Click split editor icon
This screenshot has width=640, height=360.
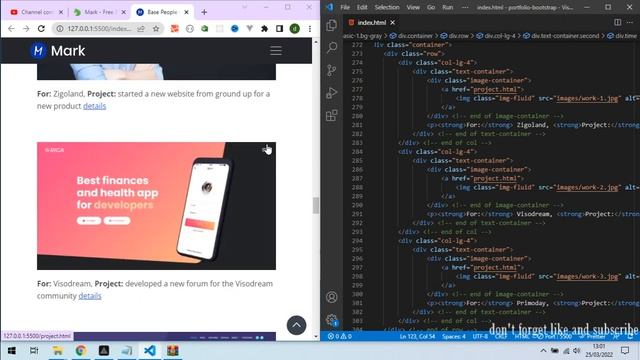pos(618,22)
